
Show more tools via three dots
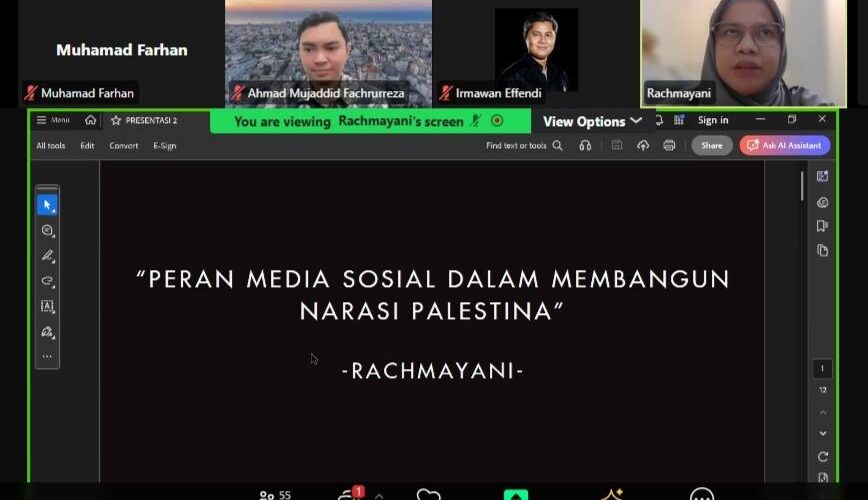[x=47, y=356]
